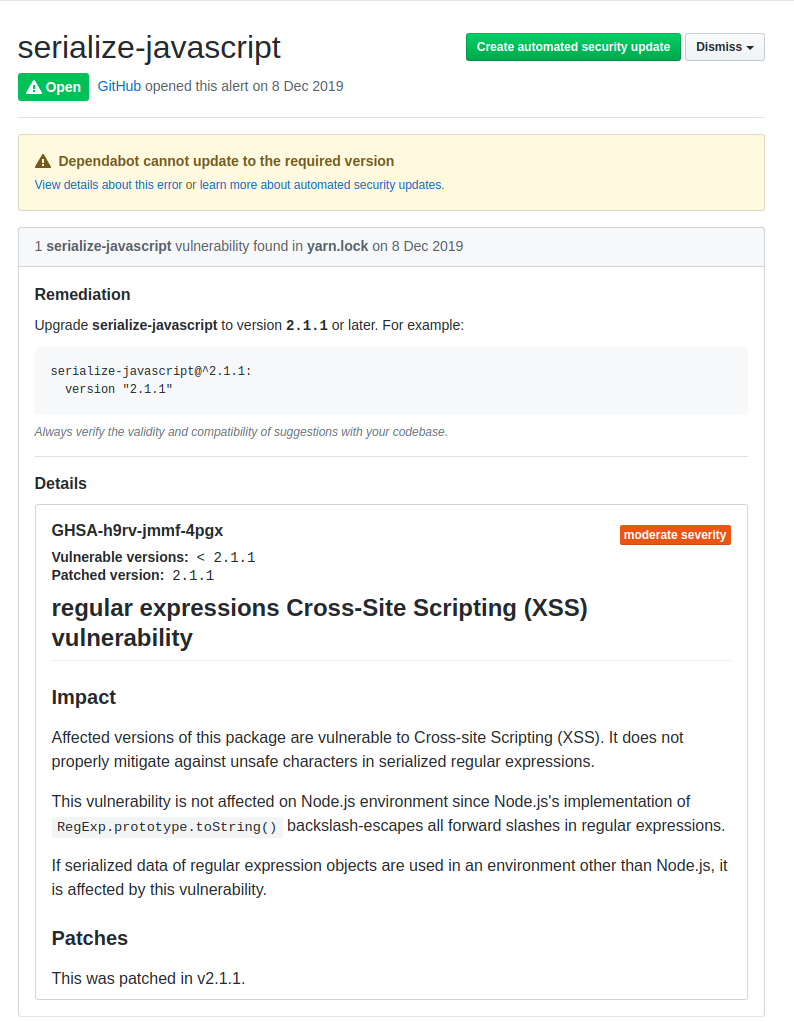Click the Create automated security update button
Viewport: 794px width, 1022px height.
point(573,47)
